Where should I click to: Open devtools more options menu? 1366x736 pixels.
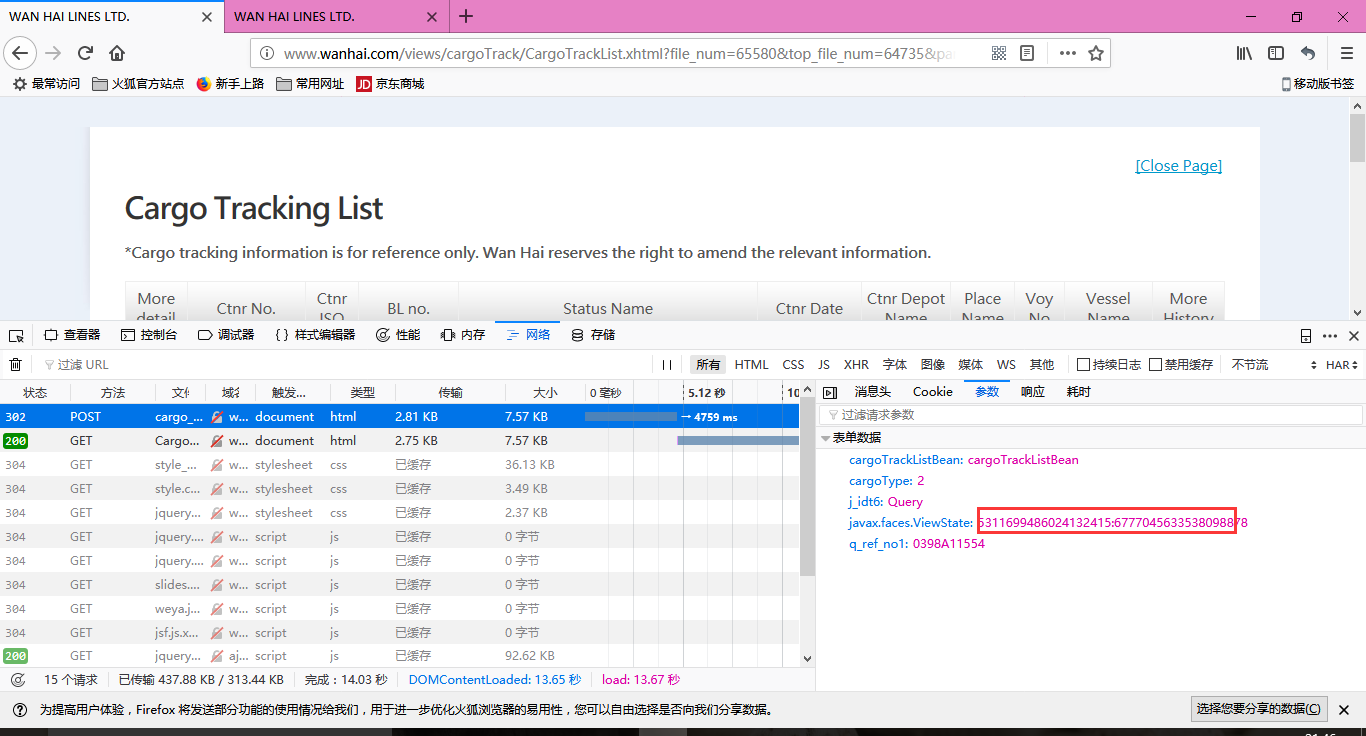(1330, 336)
